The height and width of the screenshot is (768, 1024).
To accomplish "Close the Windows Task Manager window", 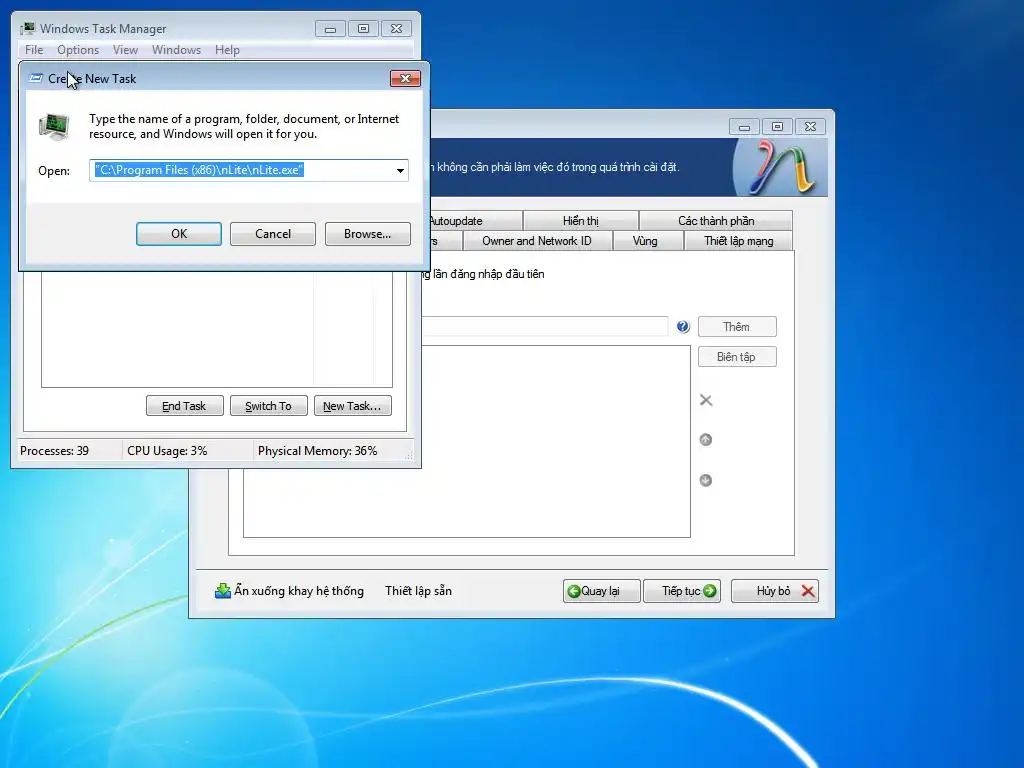I will click(396, 29).
